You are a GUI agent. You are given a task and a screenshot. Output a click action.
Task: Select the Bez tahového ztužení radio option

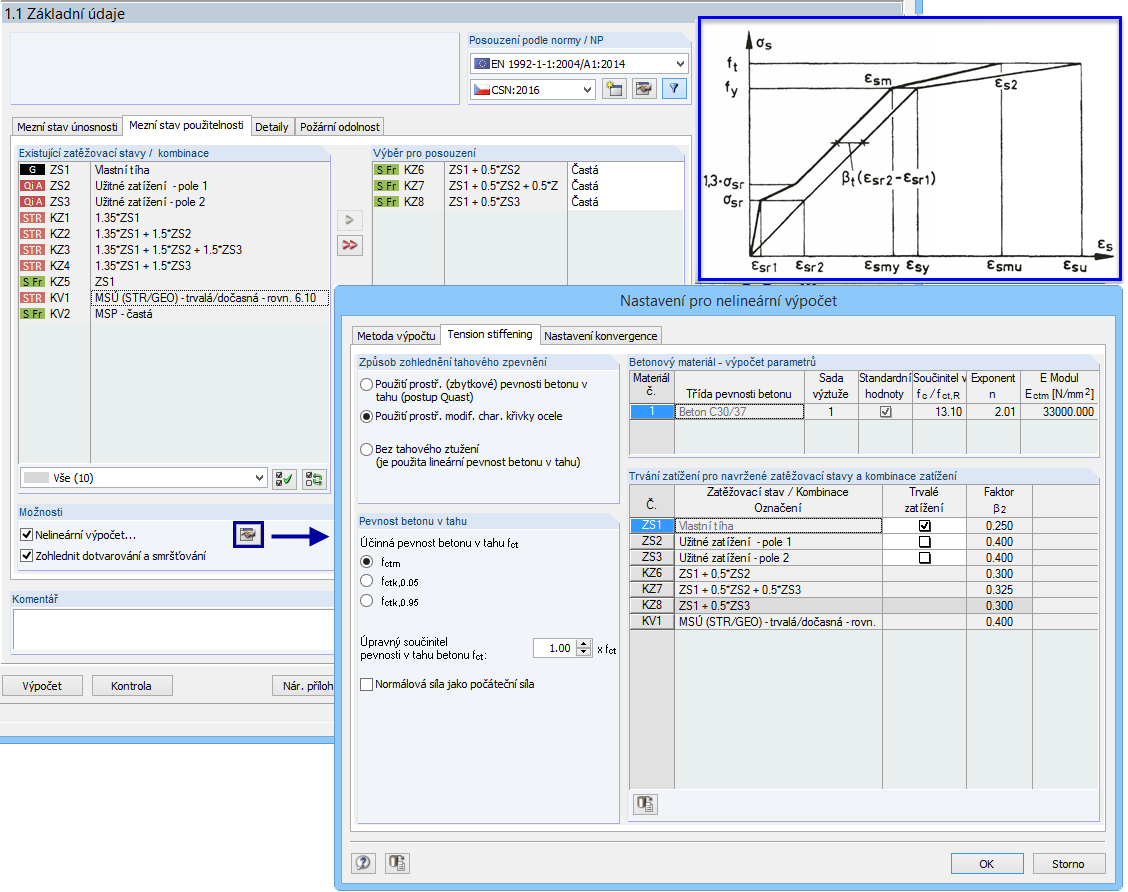click(366, 450)
